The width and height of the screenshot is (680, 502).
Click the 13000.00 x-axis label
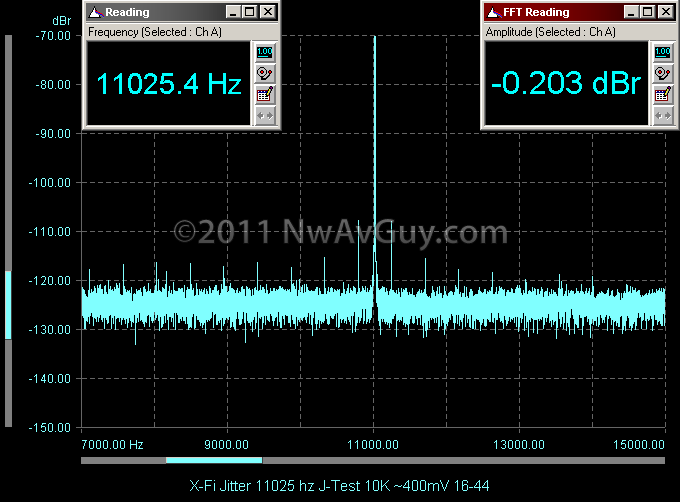tap(519, 445)
